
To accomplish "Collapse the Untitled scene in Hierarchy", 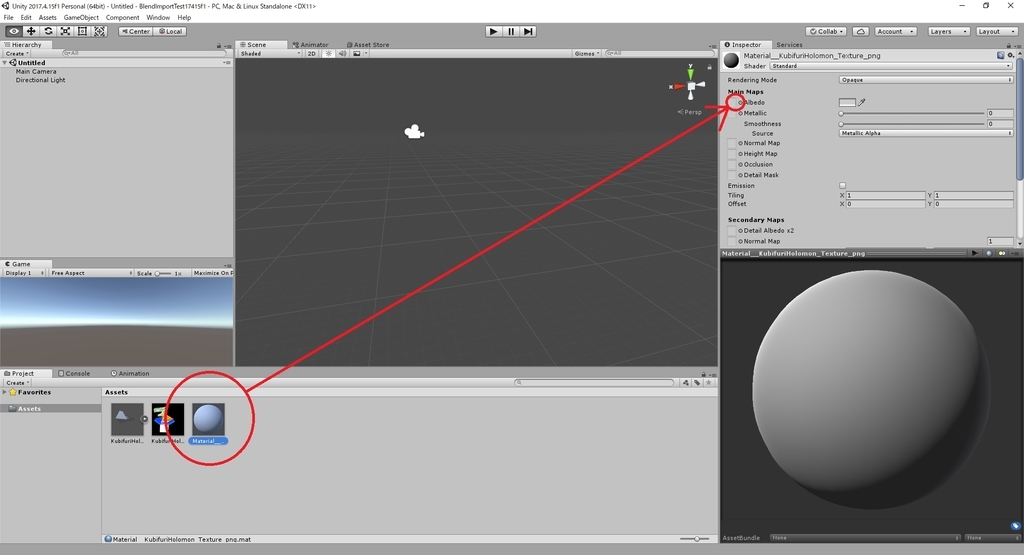I will (5, 63).
